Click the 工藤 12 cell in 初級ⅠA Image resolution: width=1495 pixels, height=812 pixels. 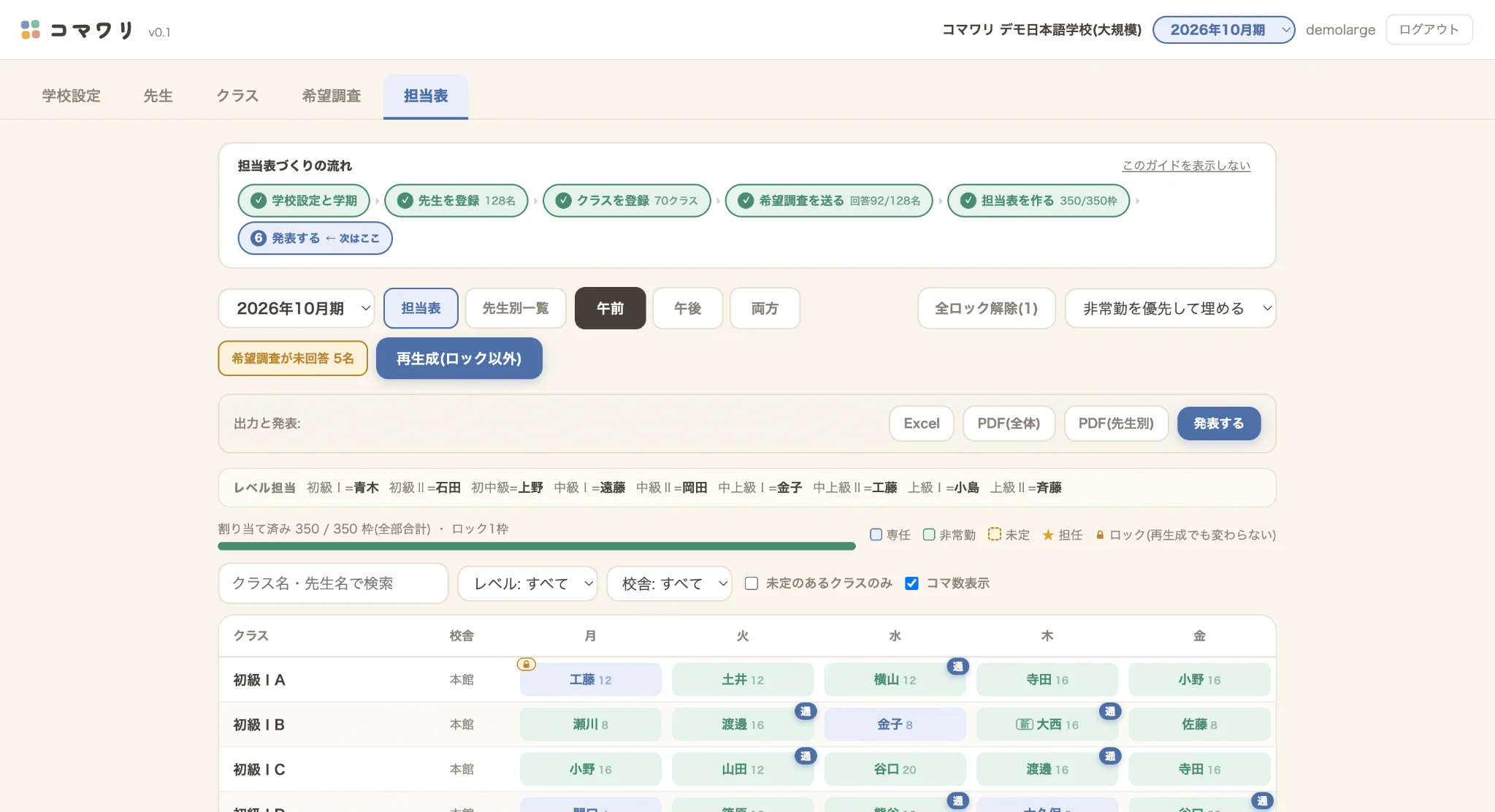[x=590, y=680]
